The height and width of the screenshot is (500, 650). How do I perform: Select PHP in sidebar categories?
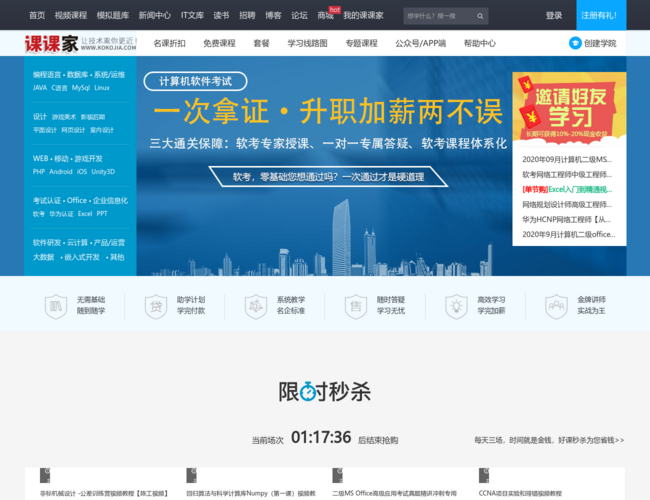coord(39,172)
